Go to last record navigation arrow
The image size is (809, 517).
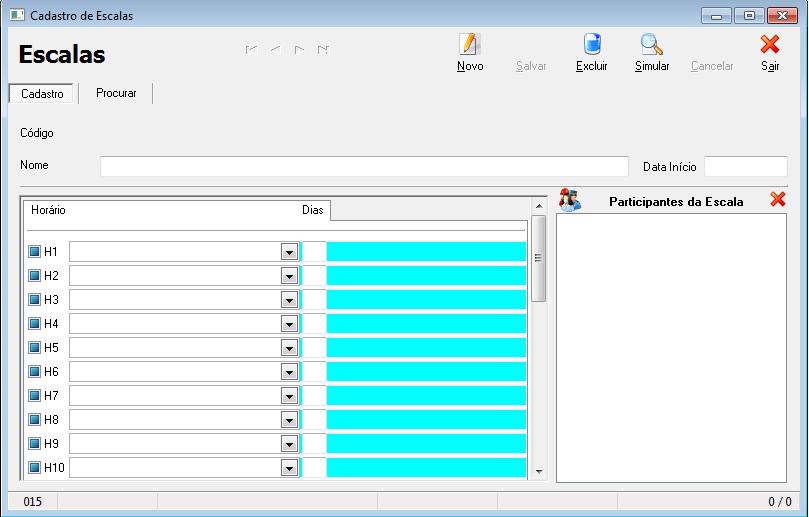(x=323, y=49)
